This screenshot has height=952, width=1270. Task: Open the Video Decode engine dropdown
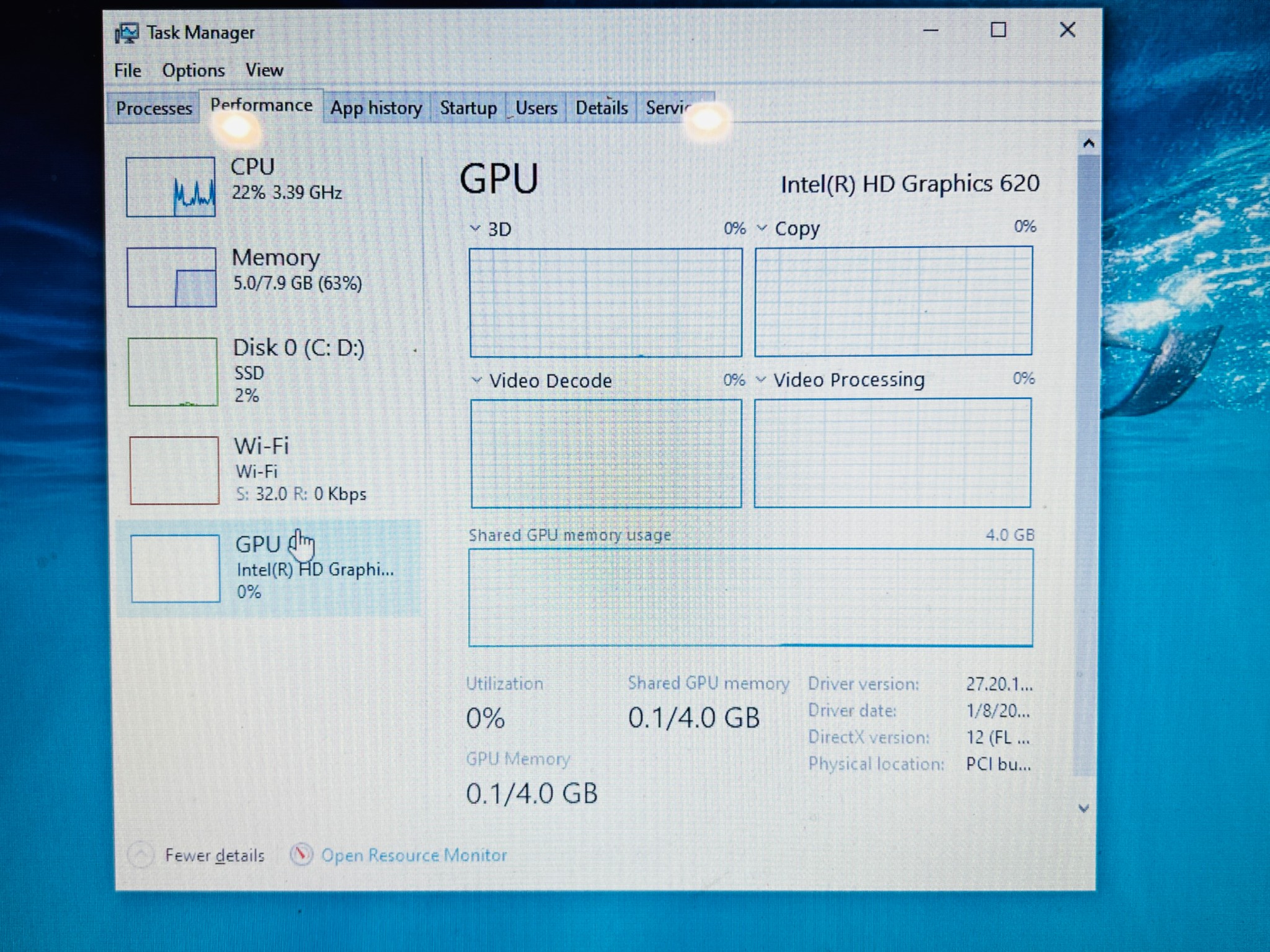[x=476, y=380]
